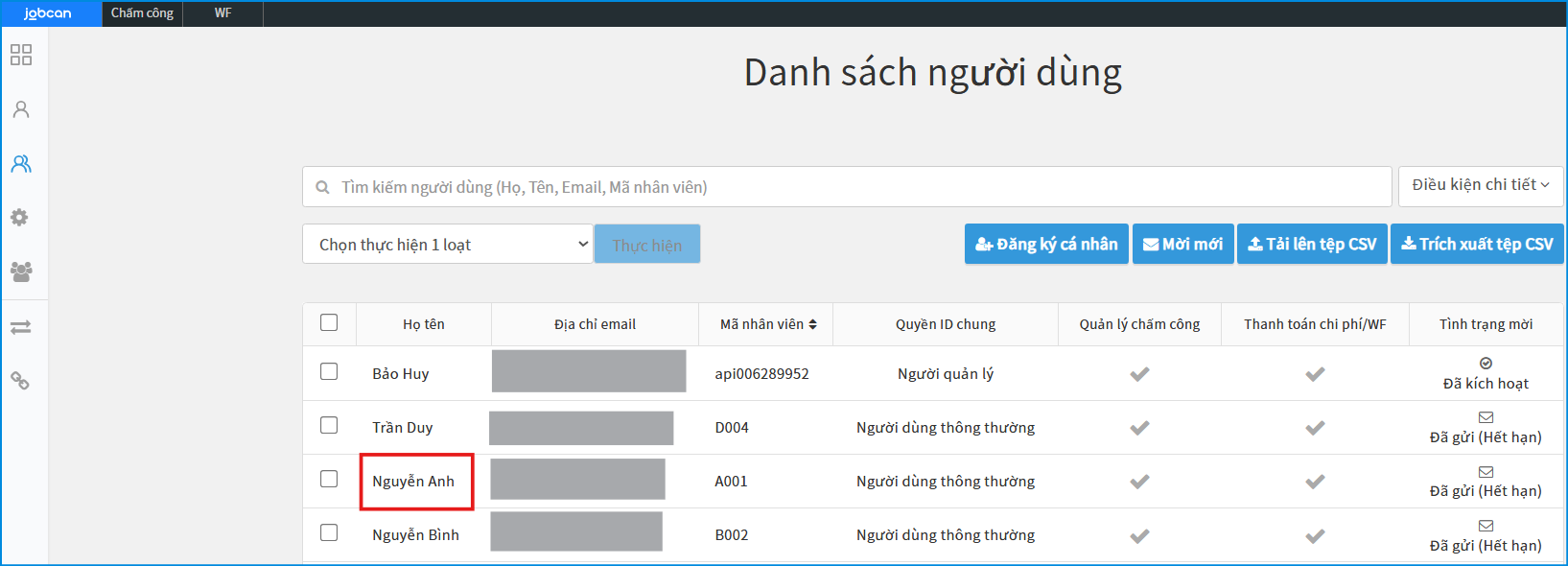1568x566 pixels.
Task: Mark the Trần Duy row checkbox
Action: coord(329,425)
